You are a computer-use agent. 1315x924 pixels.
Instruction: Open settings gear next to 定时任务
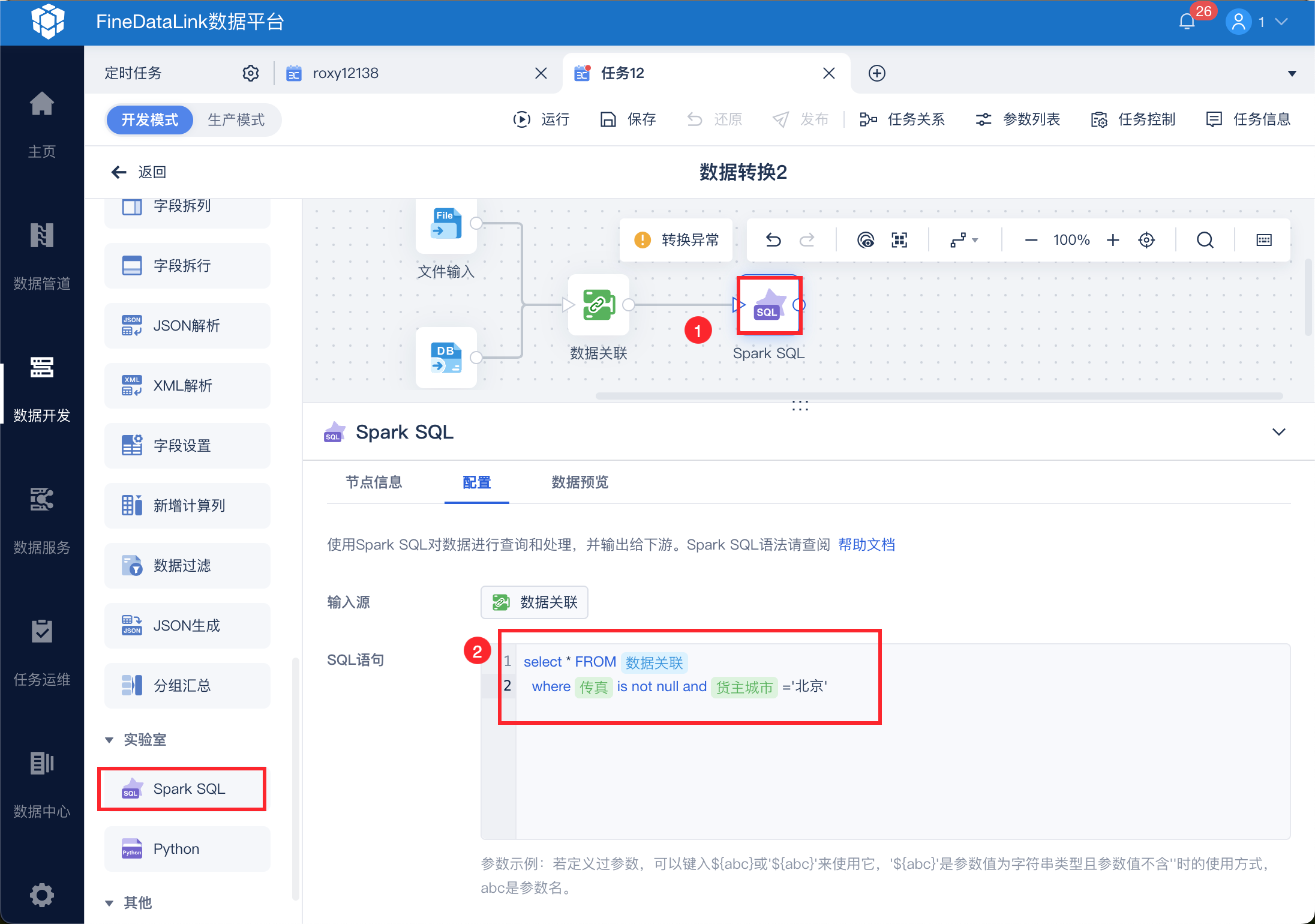[250, 73]
